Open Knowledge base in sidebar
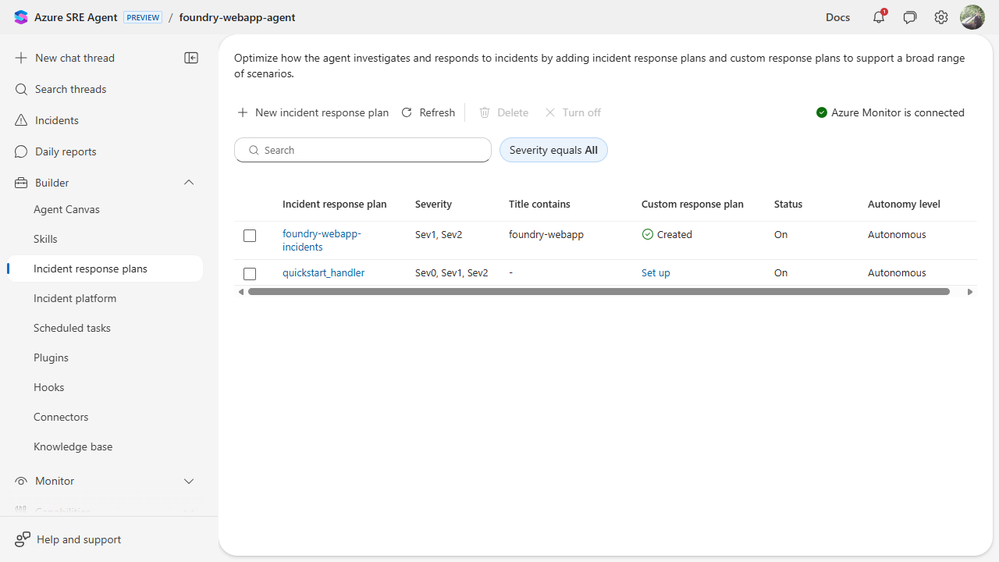This screenshot has height=562, width=999. pos(73,447)
